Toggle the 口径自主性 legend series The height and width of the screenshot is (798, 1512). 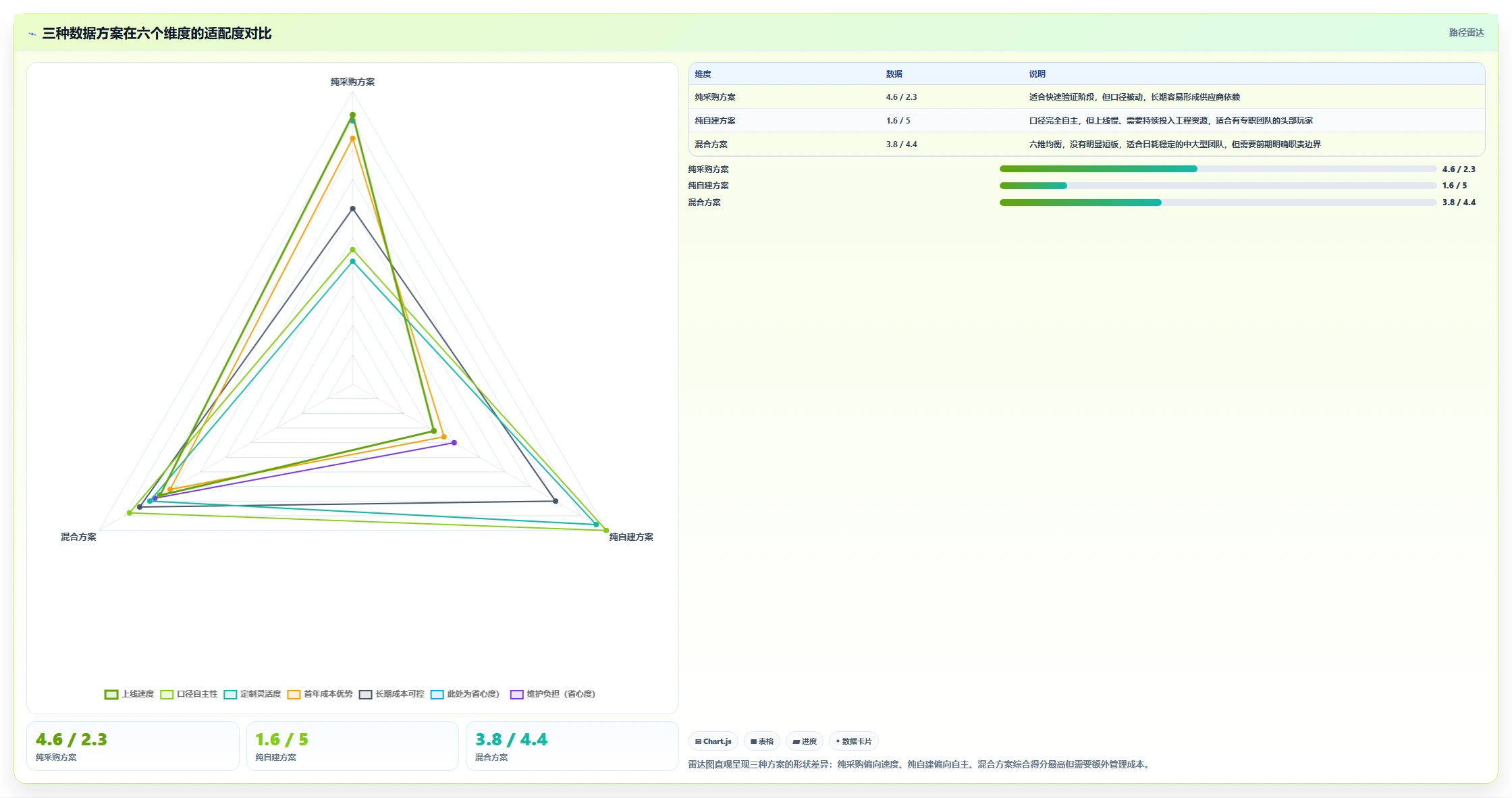[x=189, y=694]
